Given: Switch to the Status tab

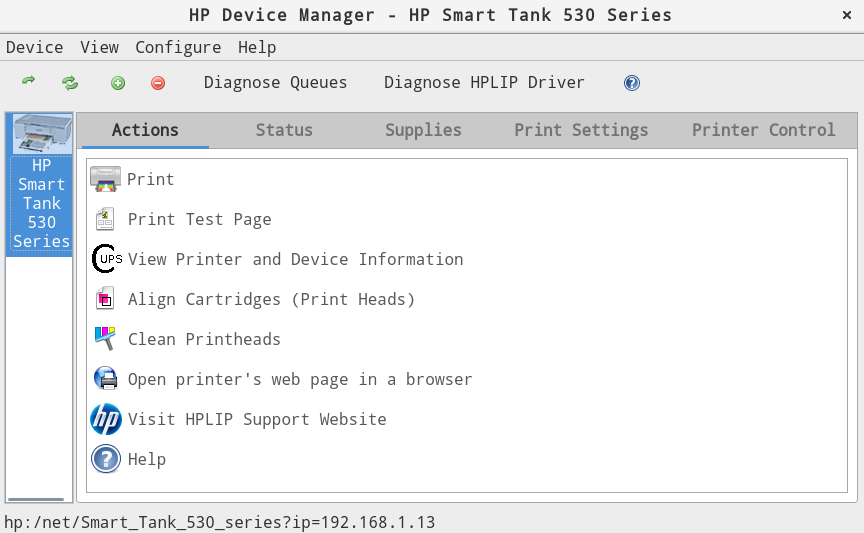Looking at the screenshot, I should click(284, 130).
